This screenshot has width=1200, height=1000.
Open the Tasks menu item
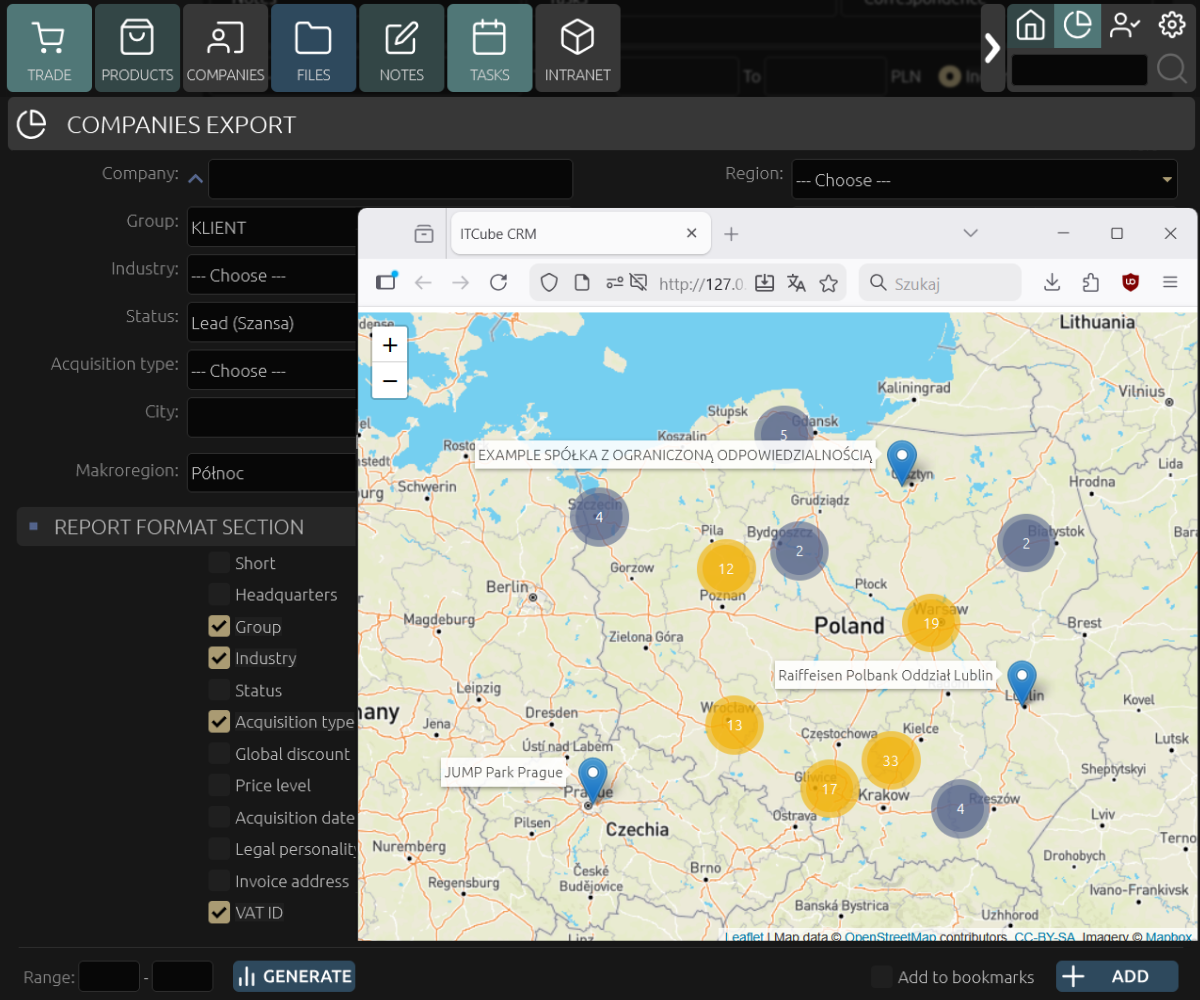point(489,48)
